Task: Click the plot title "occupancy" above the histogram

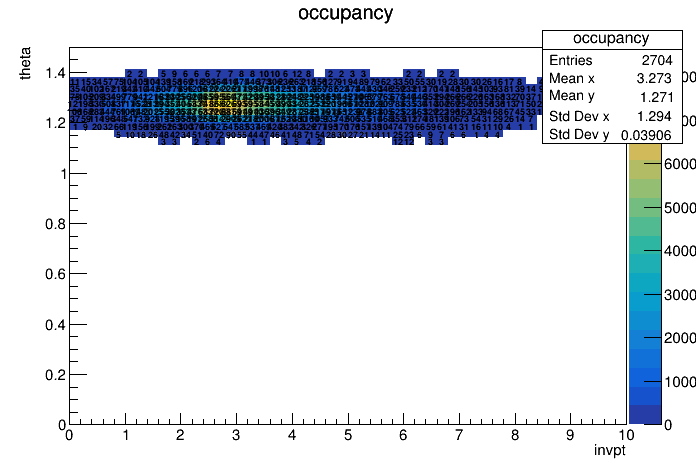Action: 345,13
